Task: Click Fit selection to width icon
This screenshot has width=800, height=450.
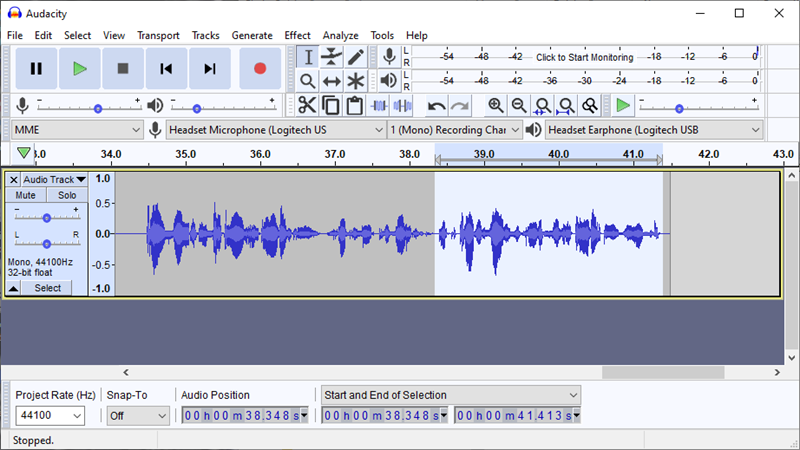Action: (x=542, y=106)
